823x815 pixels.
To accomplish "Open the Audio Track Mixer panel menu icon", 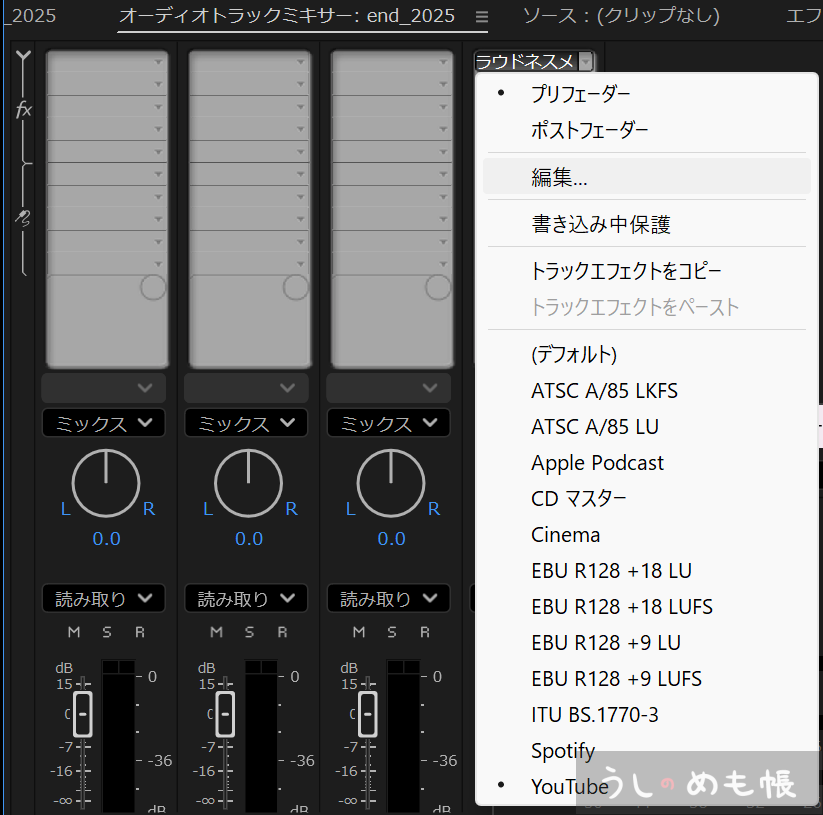I will pyautogui.click(x=482, y=17).
